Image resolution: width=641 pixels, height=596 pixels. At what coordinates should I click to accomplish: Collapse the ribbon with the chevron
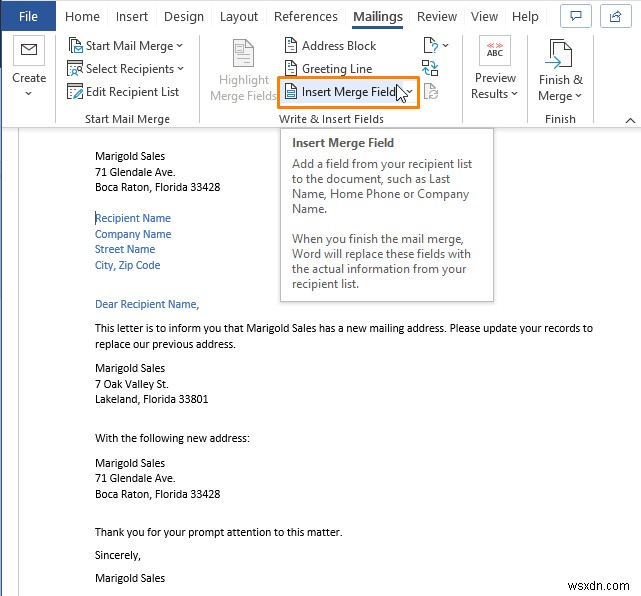[630, 120]
